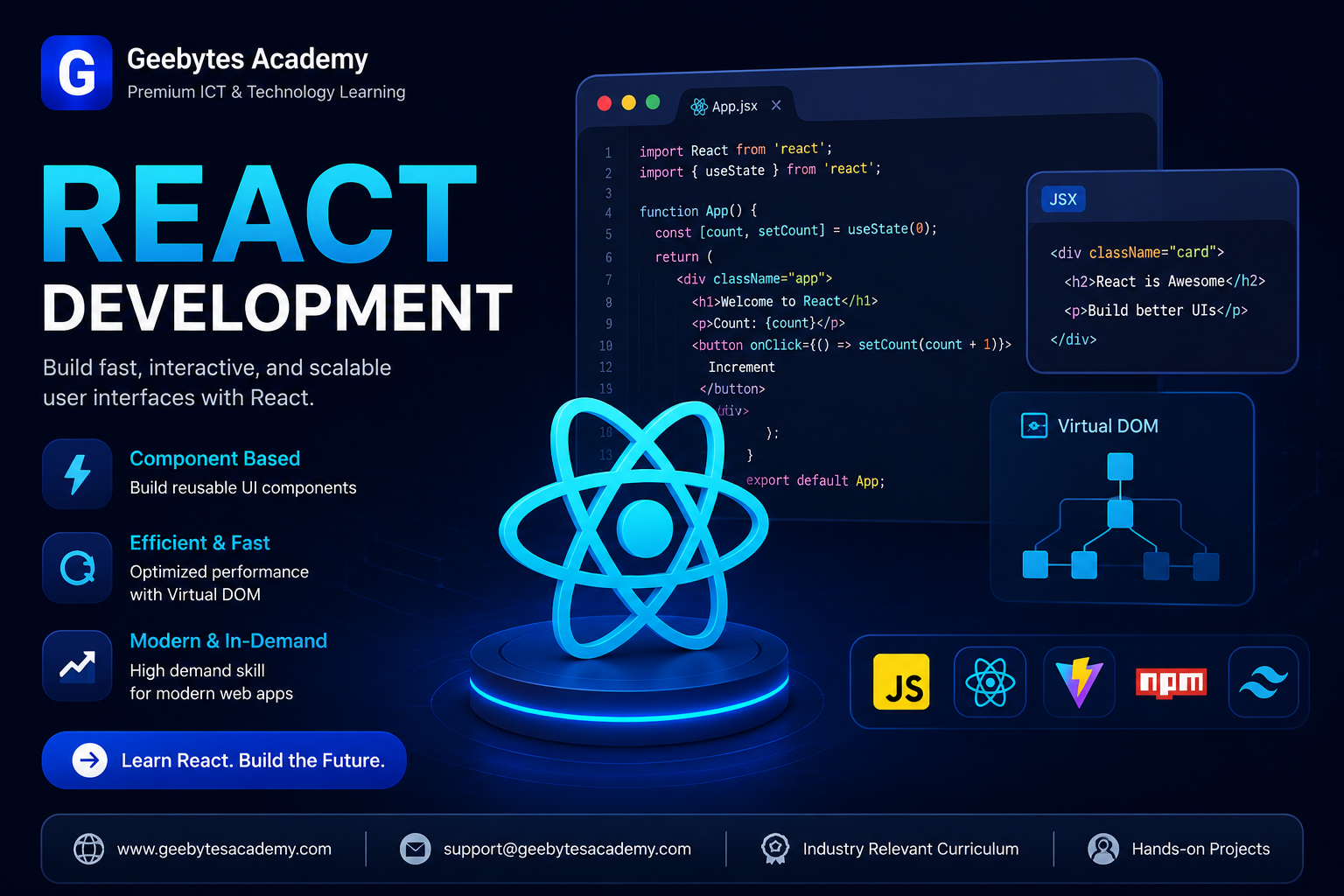Click the green window dot in editor
The image size is (1344, 896).
point(653,102)
